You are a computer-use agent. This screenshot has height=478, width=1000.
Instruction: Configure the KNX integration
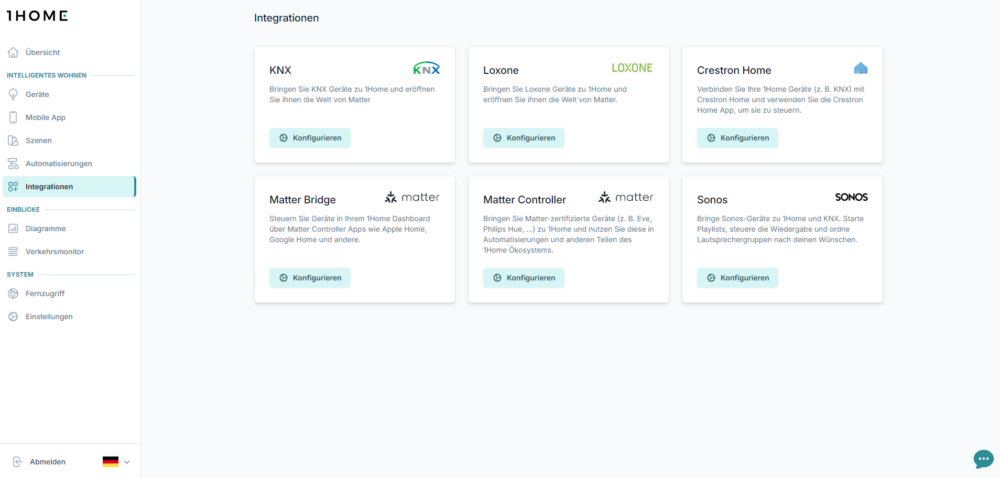[310, 138]
